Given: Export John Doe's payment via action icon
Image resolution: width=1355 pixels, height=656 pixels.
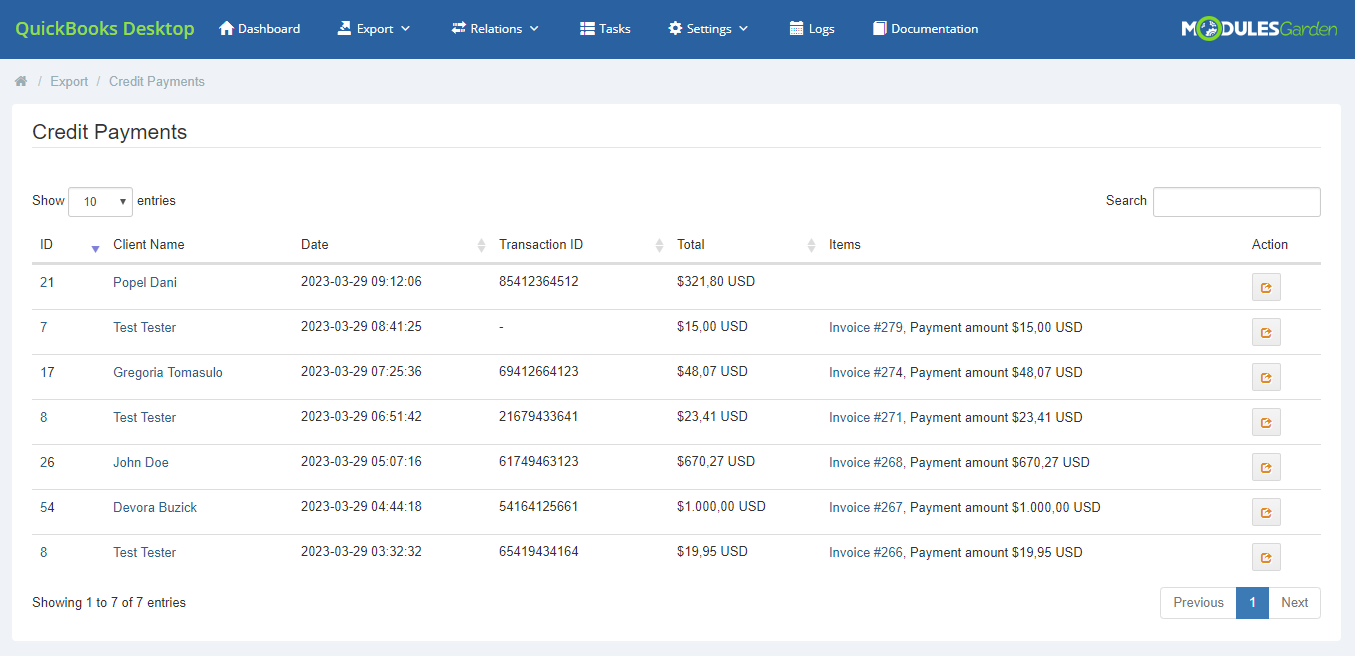Looking at the screenshot, I should tap(1266, 467).
